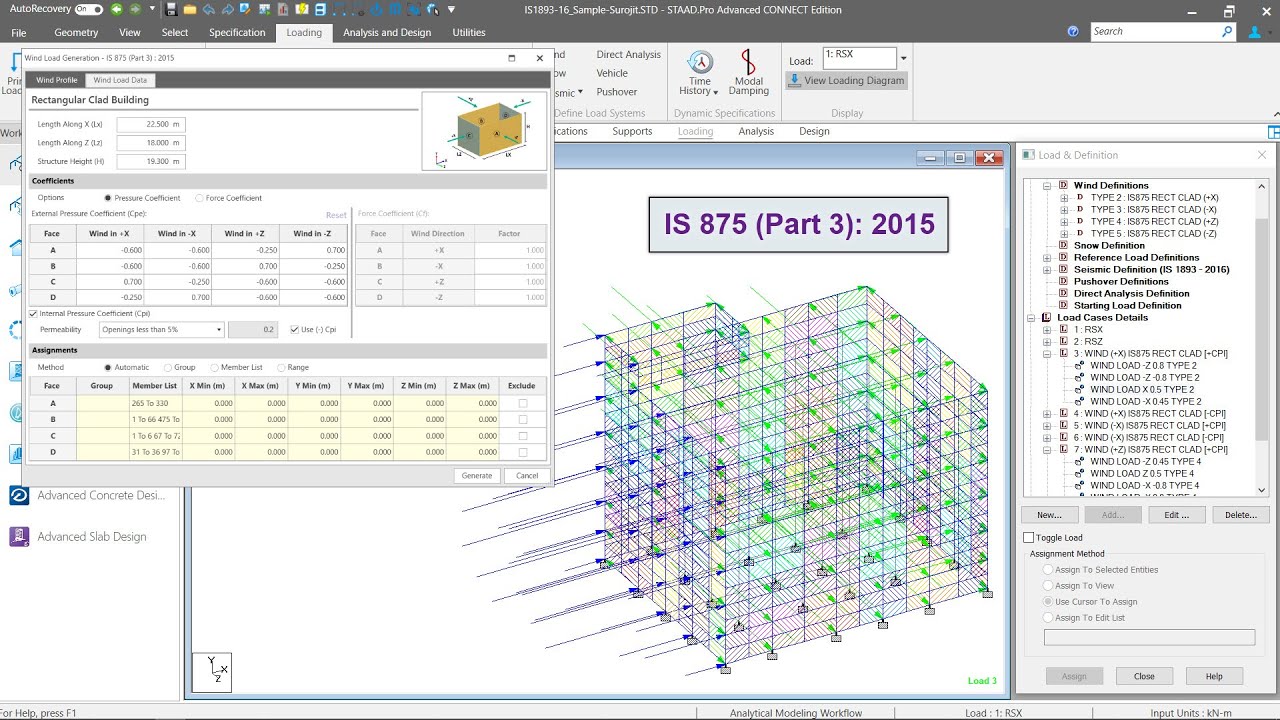Switch to the Geometry ribbon tab
Image resolution: width=1280 pixels, height=720 pixels.
(76, 32)
